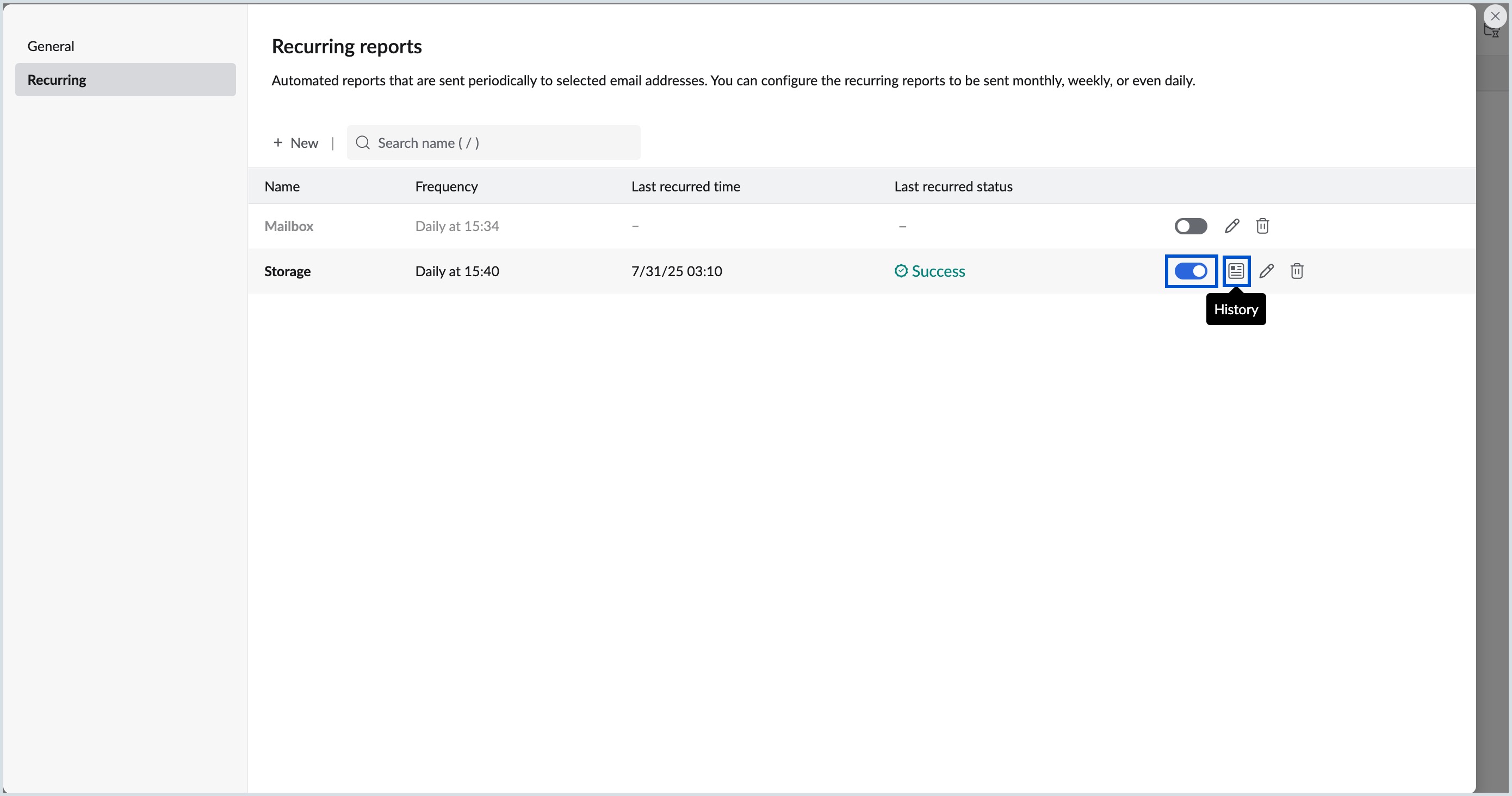The image size is (1512, 796).
Task: Sort by the Name column header
Action: [282, 186]
